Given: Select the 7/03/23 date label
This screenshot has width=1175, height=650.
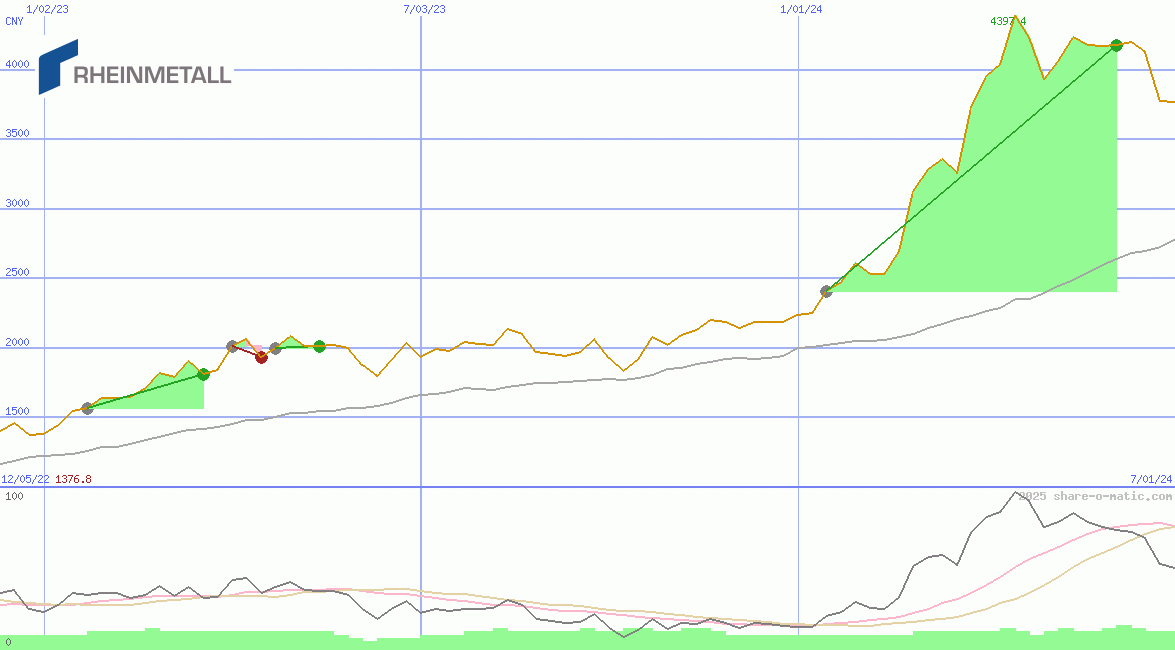Looking at the screenshot, I should (x=424, y=9).
